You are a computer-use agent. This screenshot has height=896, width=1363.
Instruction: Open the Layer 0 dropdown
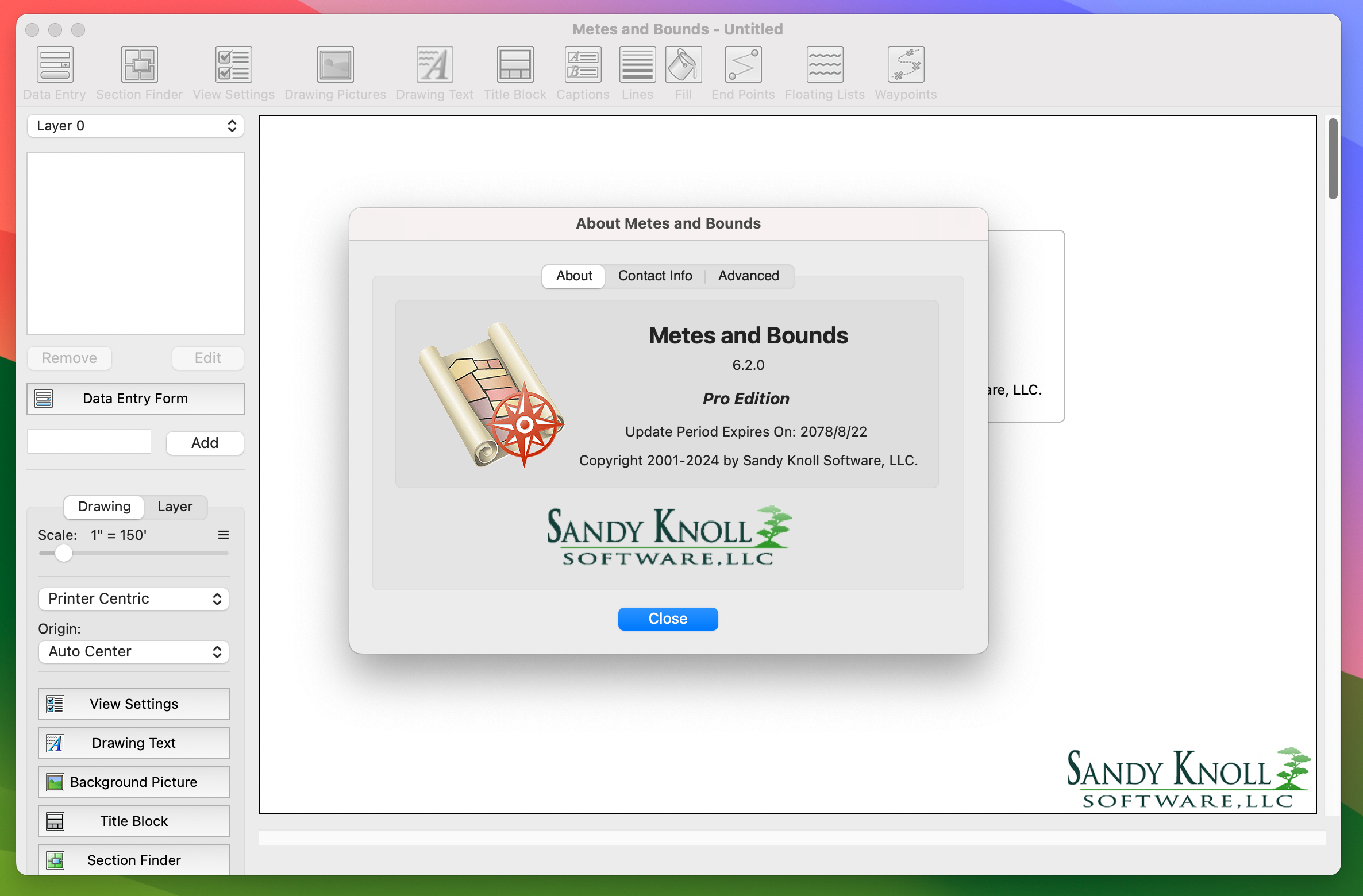pos(136,126)
